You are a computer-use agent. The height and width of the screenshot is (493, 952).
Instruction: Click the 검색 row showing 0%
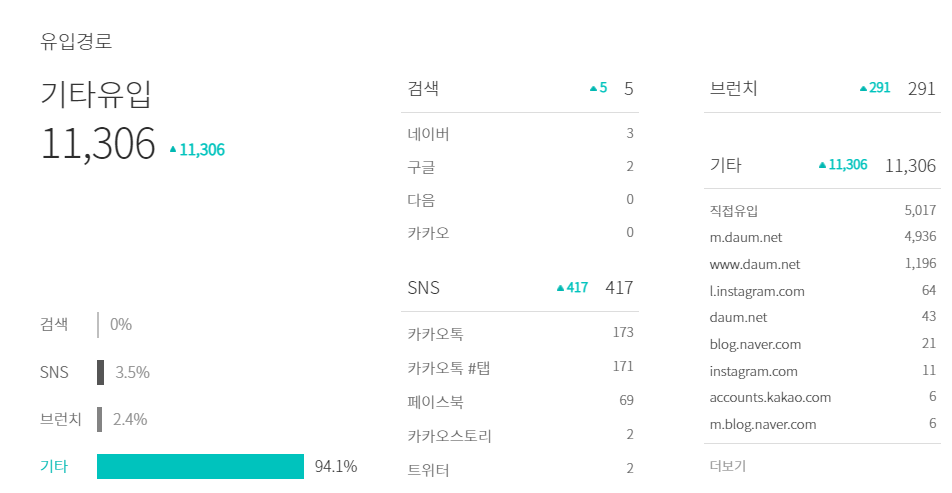tap(86, 325)
